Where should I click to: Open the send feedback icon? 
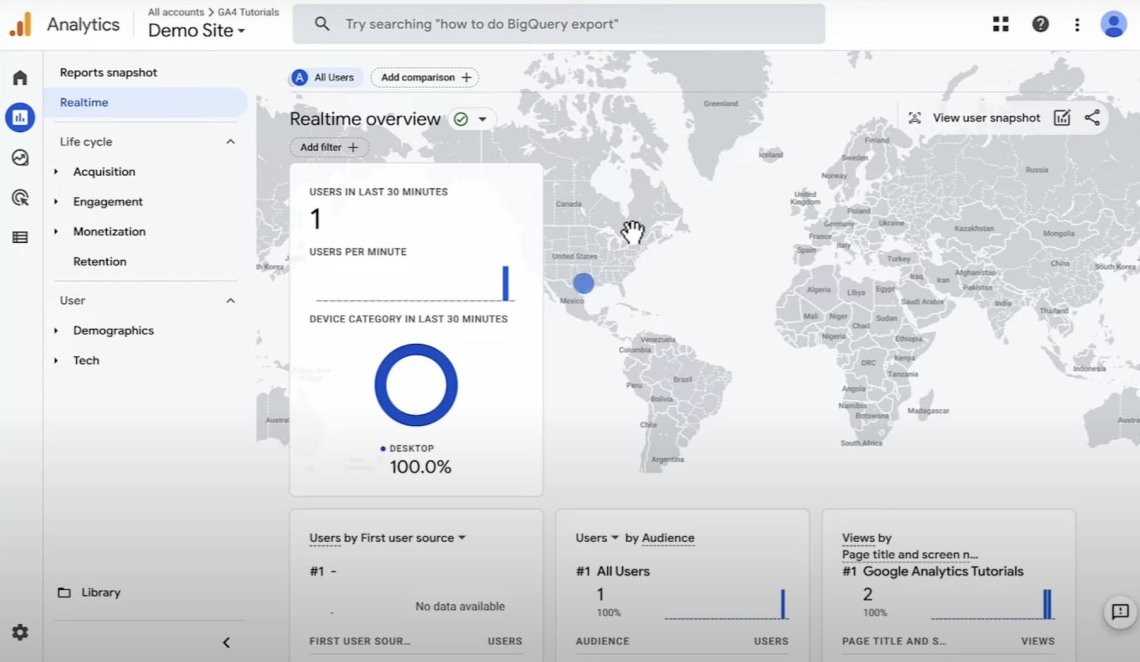pos(1120,611)
